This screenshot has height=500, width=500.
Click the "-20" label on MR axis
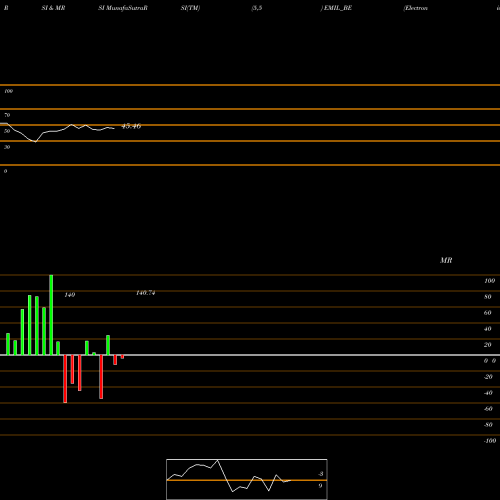488,377
